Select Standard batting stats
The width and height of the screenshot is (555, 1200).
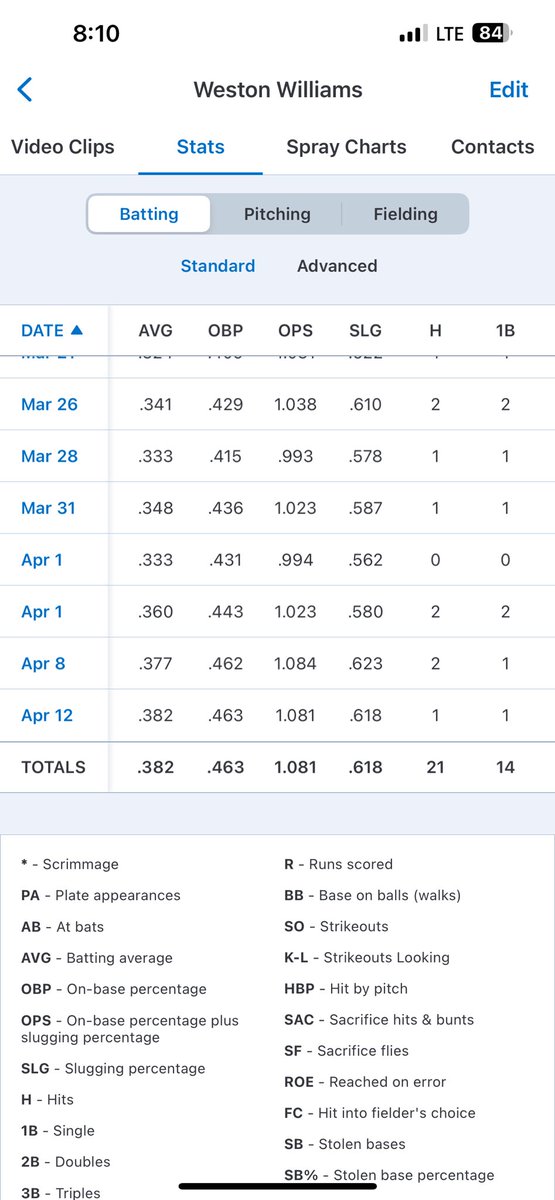(218, 266)
